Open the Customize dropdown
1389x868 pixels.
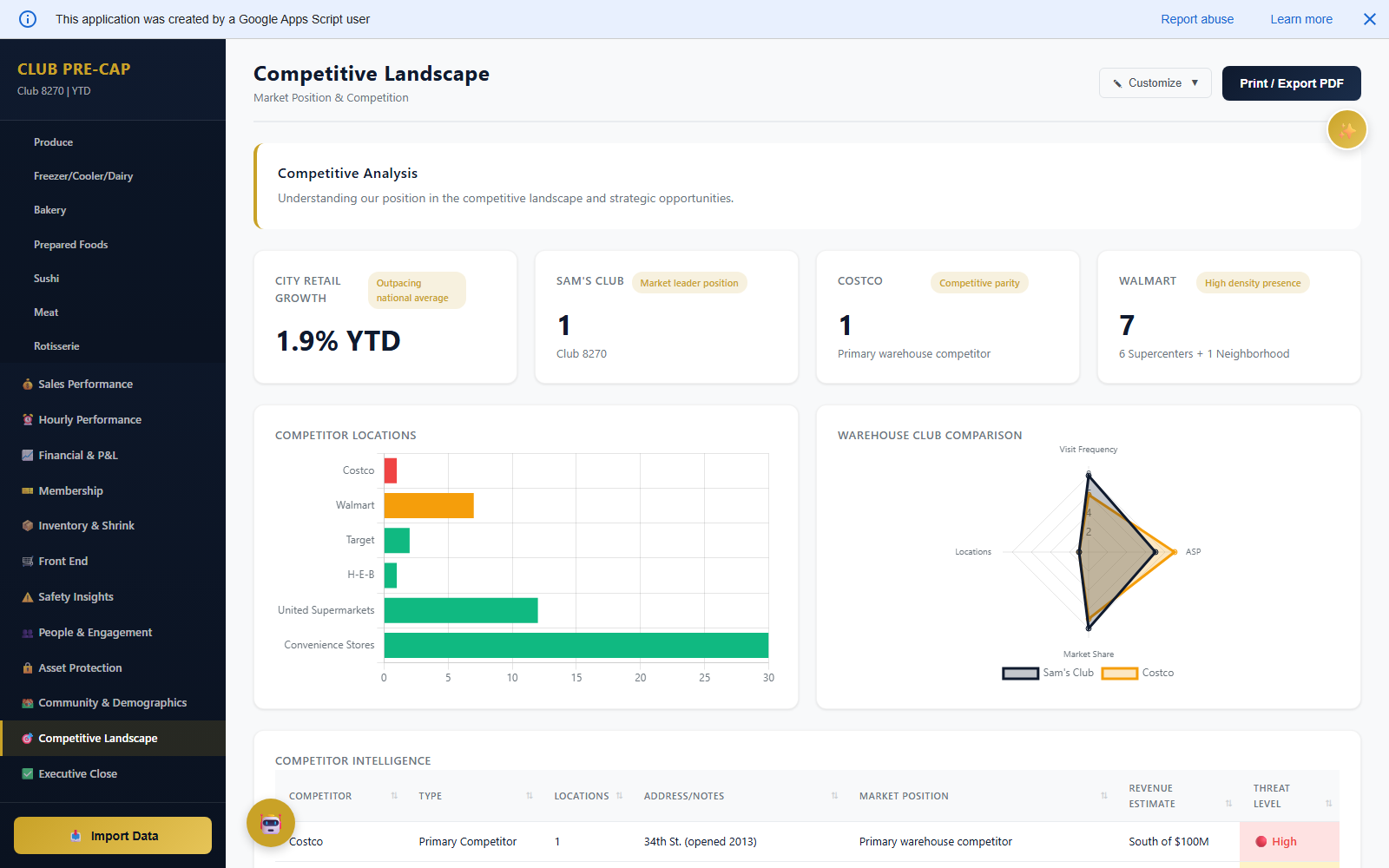(1155, 83)
